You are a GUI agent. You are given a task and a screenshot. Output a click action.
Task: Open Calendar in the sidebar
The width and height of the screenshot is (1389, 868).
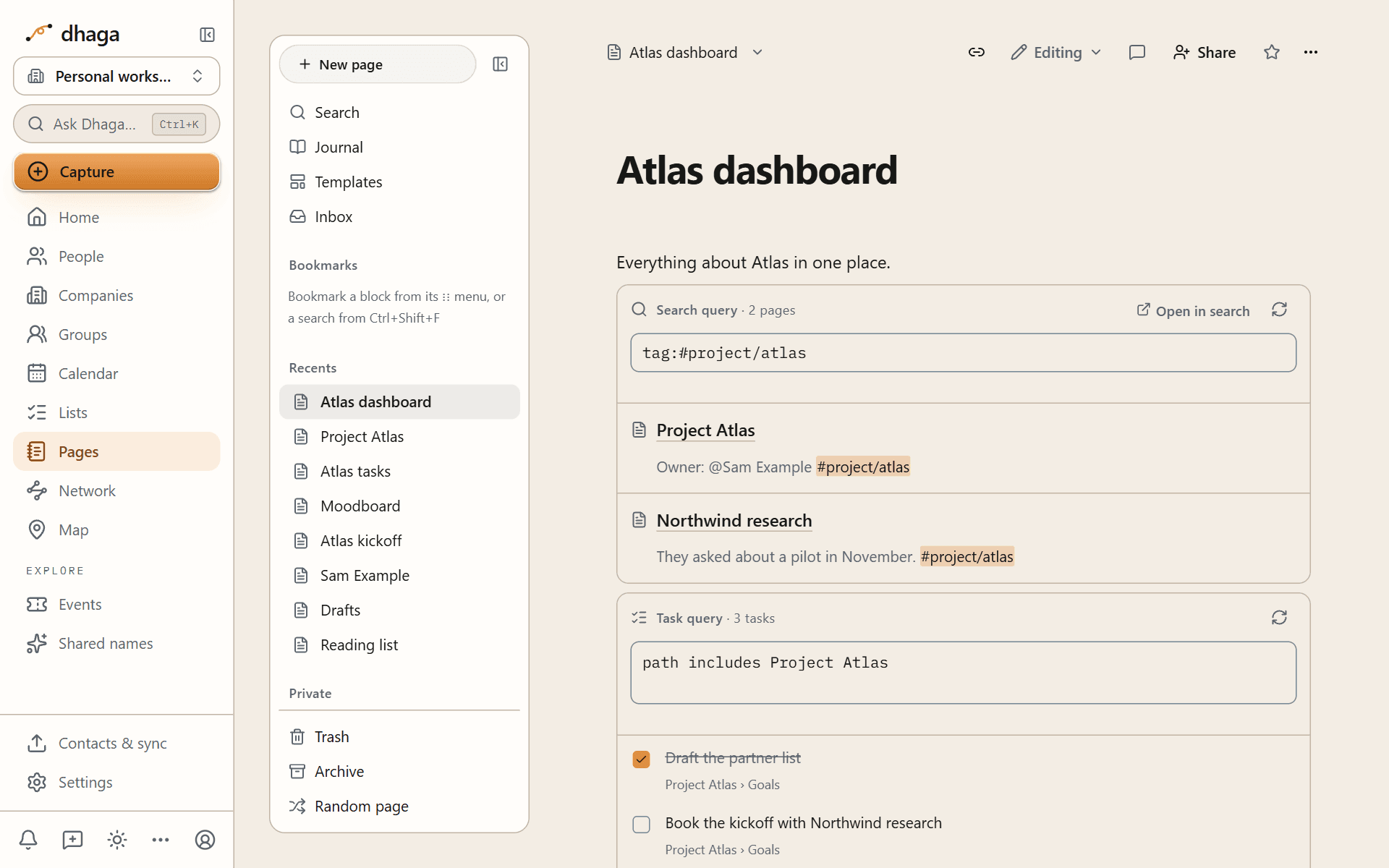pos(116,373)
